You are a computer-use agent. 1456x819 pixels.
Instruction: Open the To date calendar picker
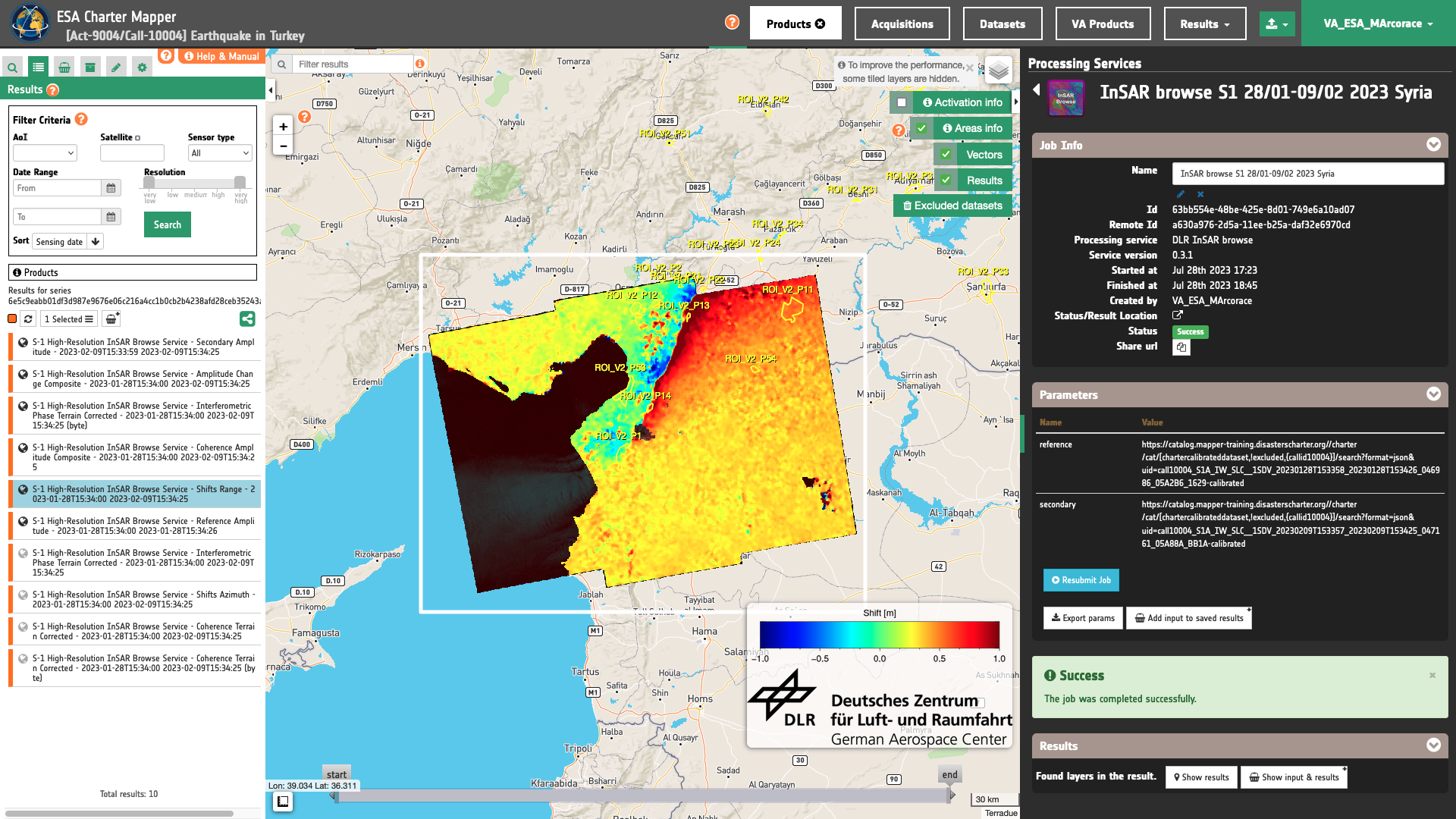click(x=111, y=217)
